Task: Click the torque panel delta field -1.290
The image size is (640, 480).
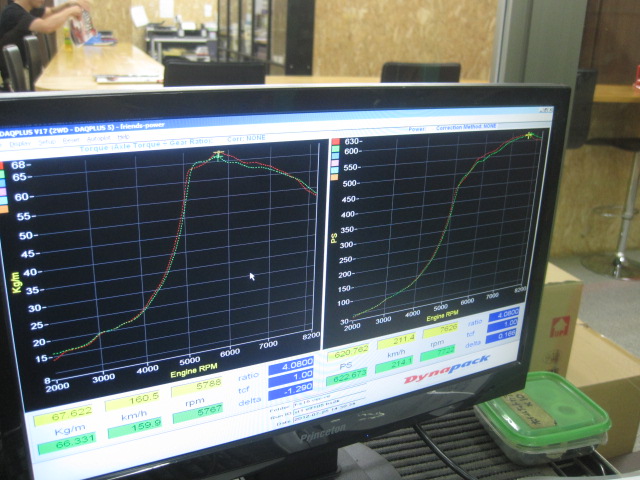Action: [291, 389]
